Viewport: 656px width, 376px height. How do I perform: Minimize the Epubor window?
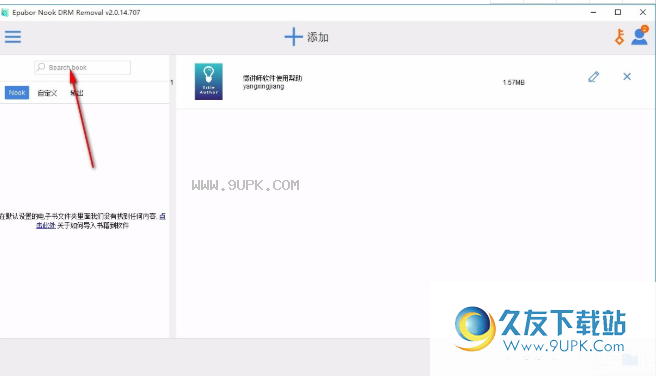pyautogui.click(x=593, y=12)
